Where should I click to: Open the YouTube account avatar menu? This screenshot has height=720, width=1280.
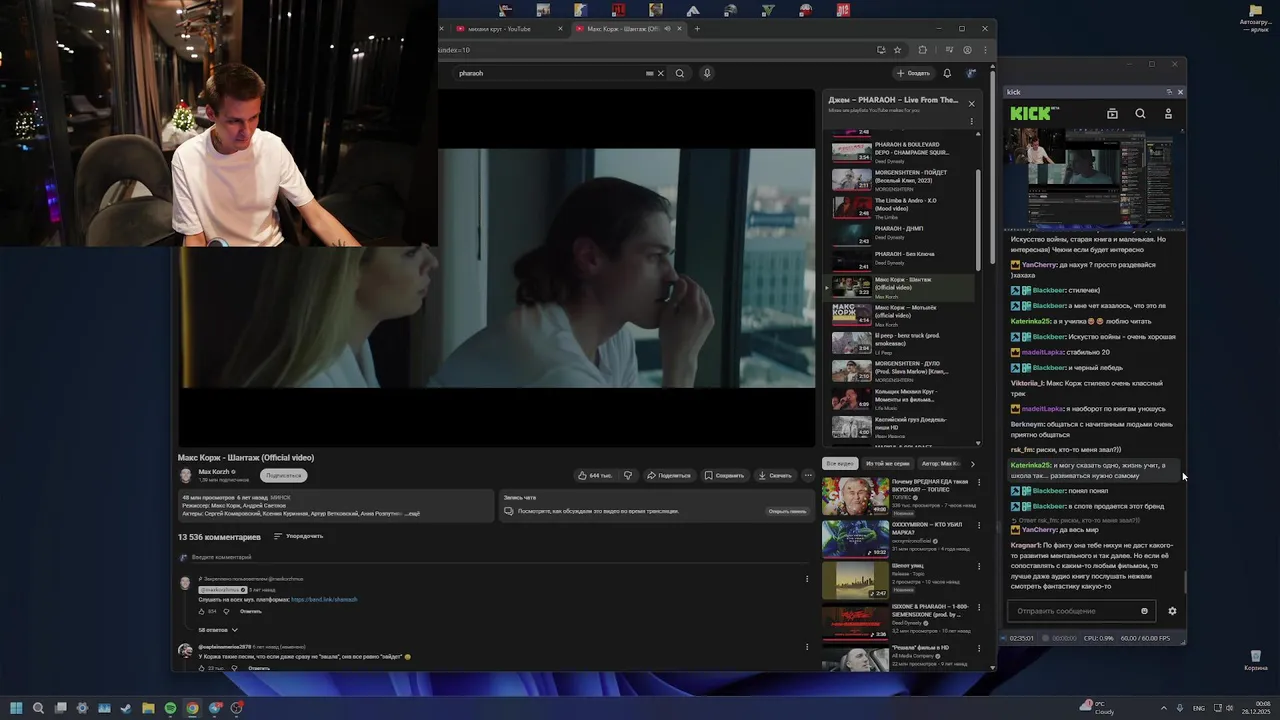coord(971,73)
